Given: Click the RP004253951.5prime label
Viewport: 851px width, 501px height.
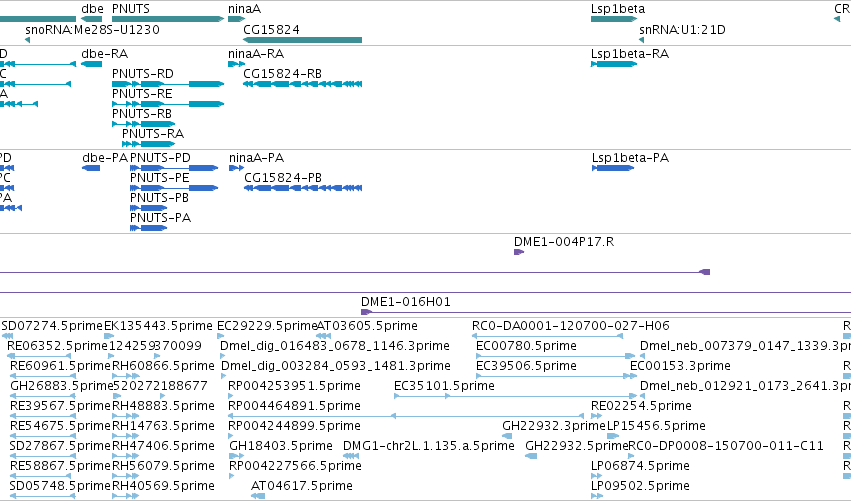Looking at the screenshot, I should pyautogui.click(x=294, y=386).
